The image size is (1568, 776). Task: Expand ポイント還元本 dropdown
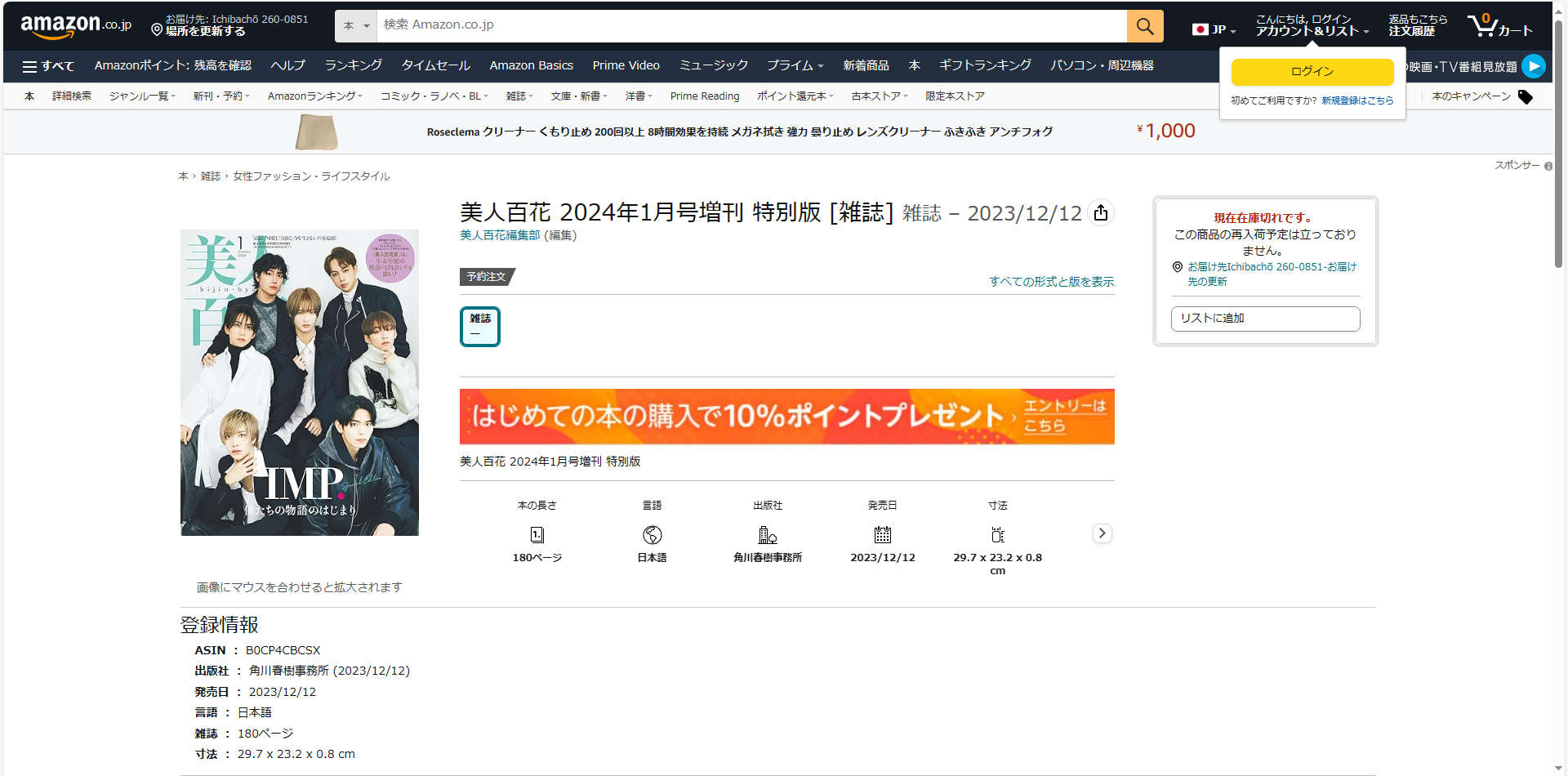tap(795, 96)
